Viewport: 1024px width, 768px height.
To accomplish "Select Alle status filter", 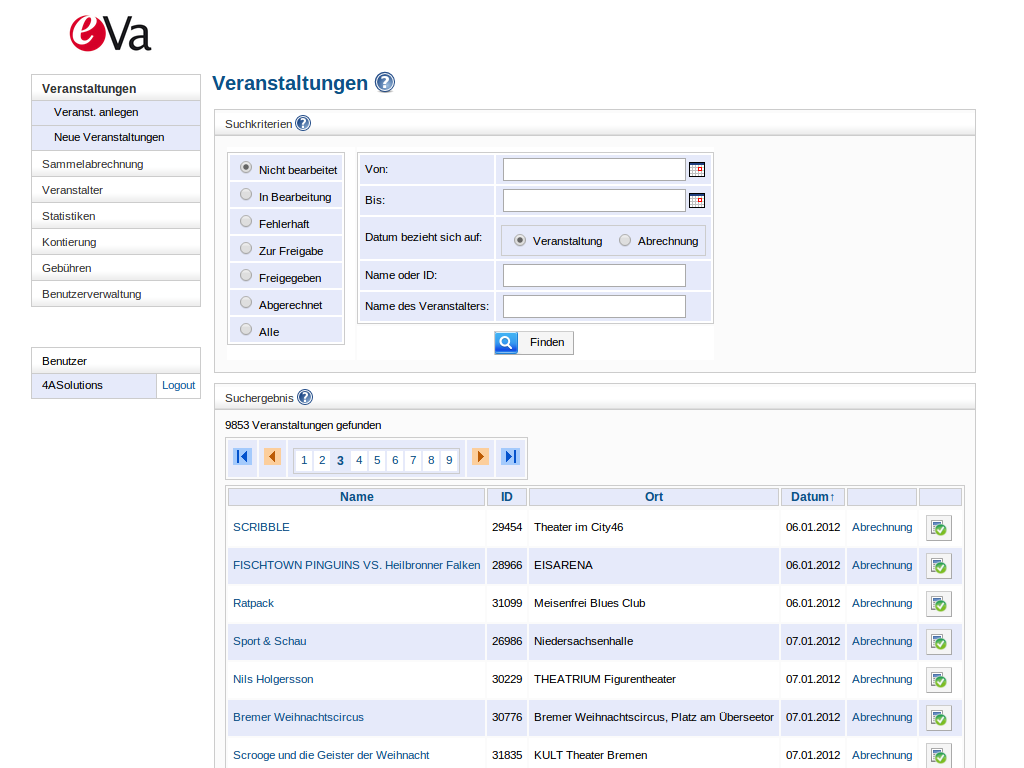I will click(246, 330).
